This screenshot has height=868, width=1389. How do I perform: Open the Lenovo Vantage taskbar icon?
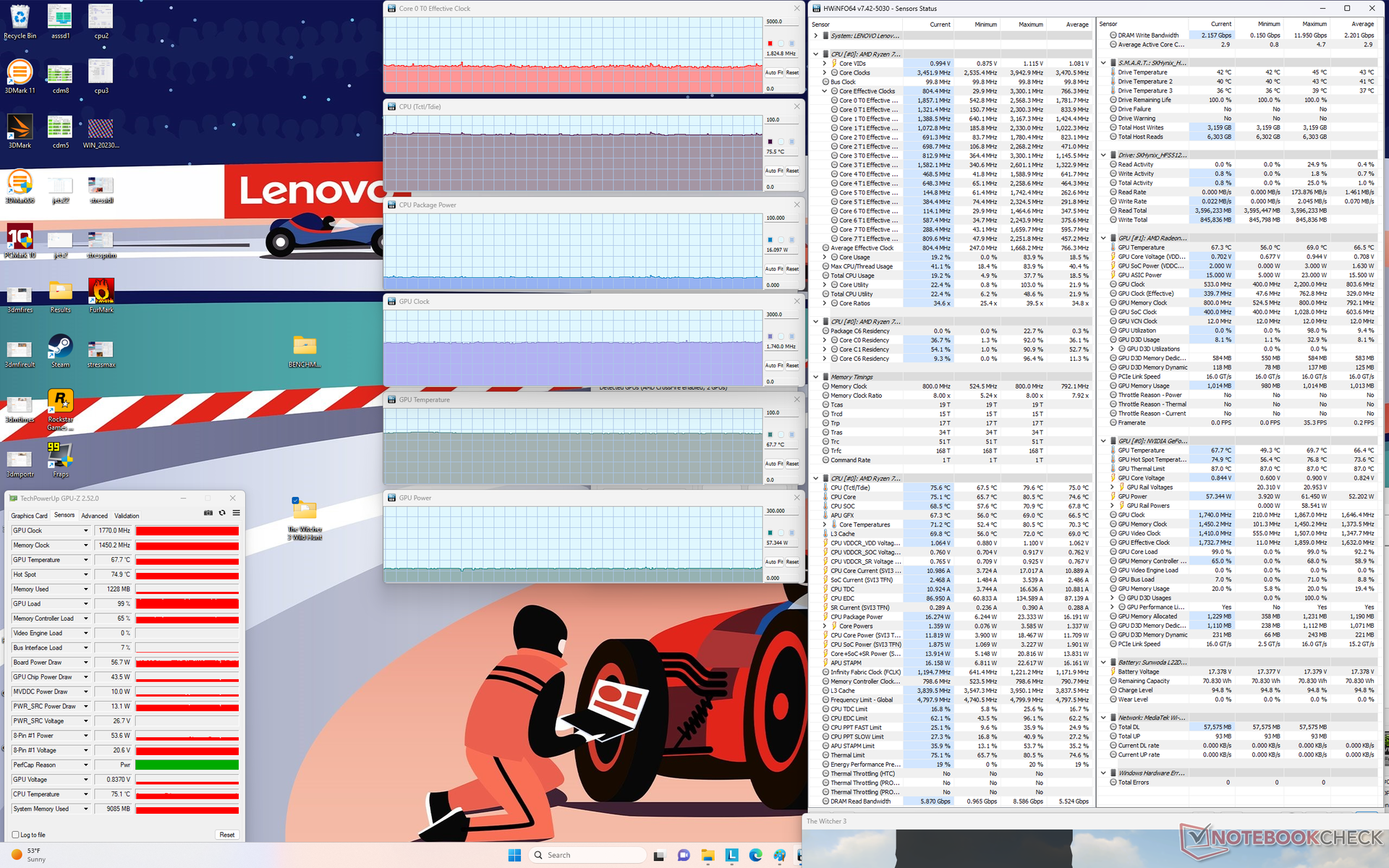pos(731,855)
